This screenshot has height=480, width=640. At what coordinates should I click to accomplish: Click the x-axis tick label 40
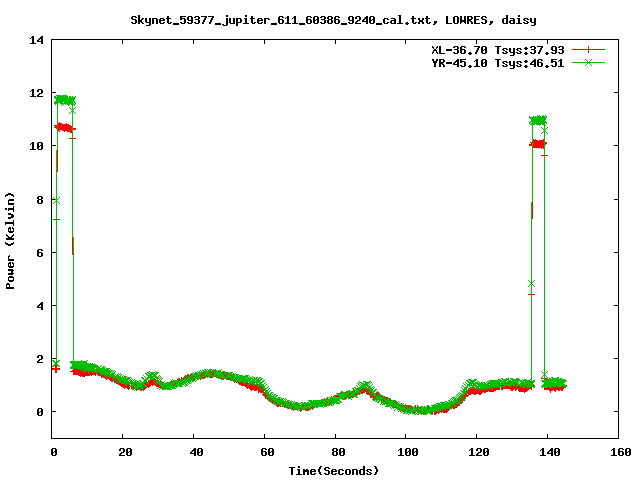tap(196, 452)
